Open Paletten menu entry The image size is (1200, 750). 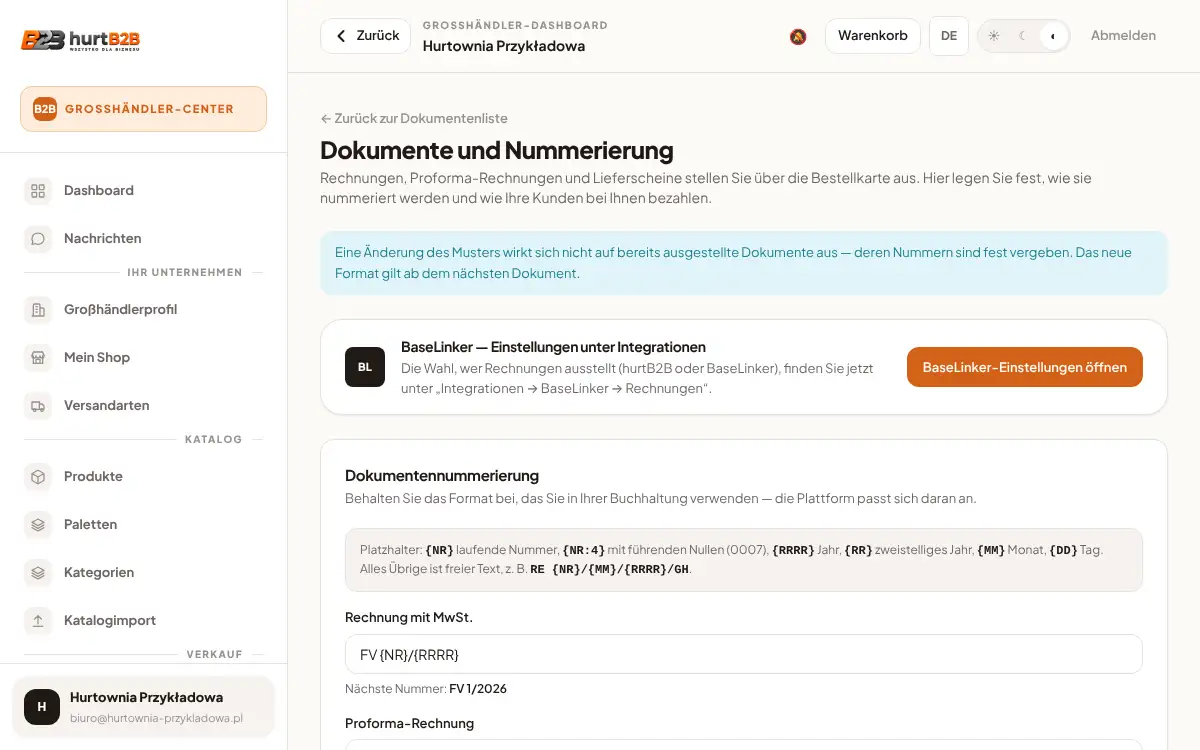(143, 524)
